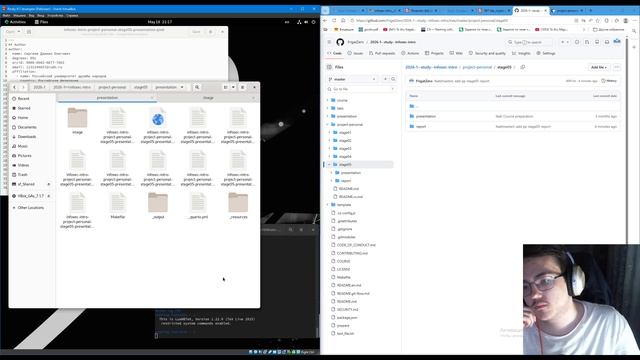
Task: Click the project-personal breadcrumb link on GitHub
Action: click(477, 67)
